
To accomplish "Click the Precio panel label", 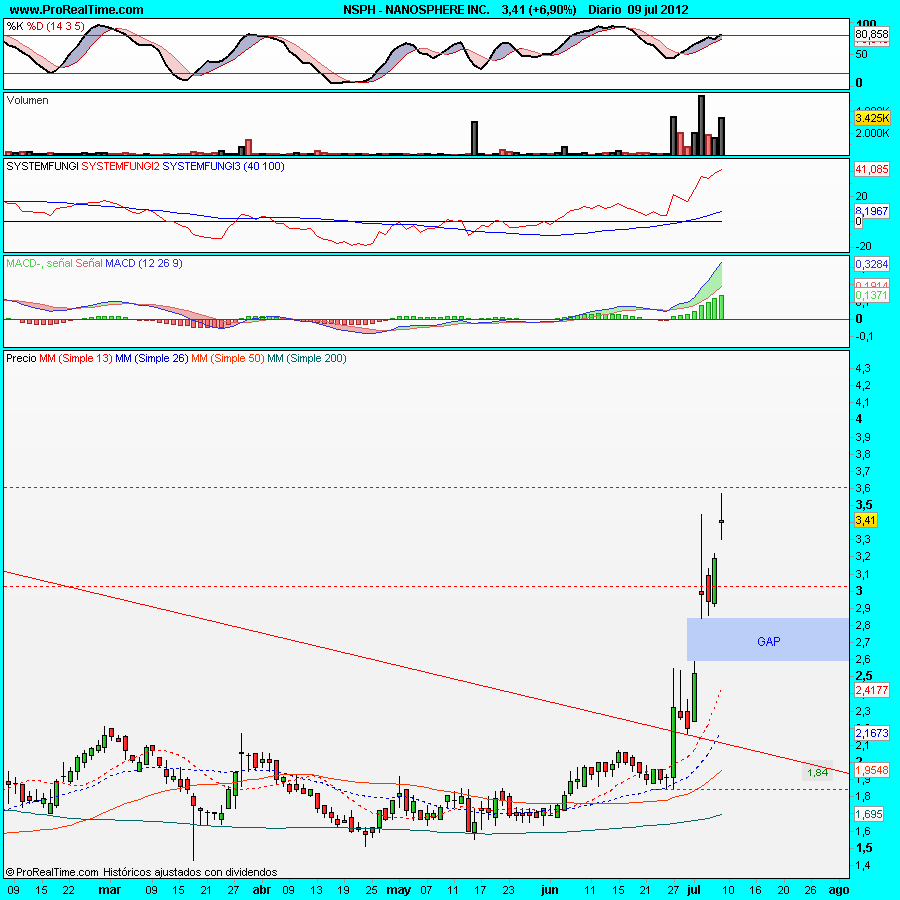I will (21, 359).
